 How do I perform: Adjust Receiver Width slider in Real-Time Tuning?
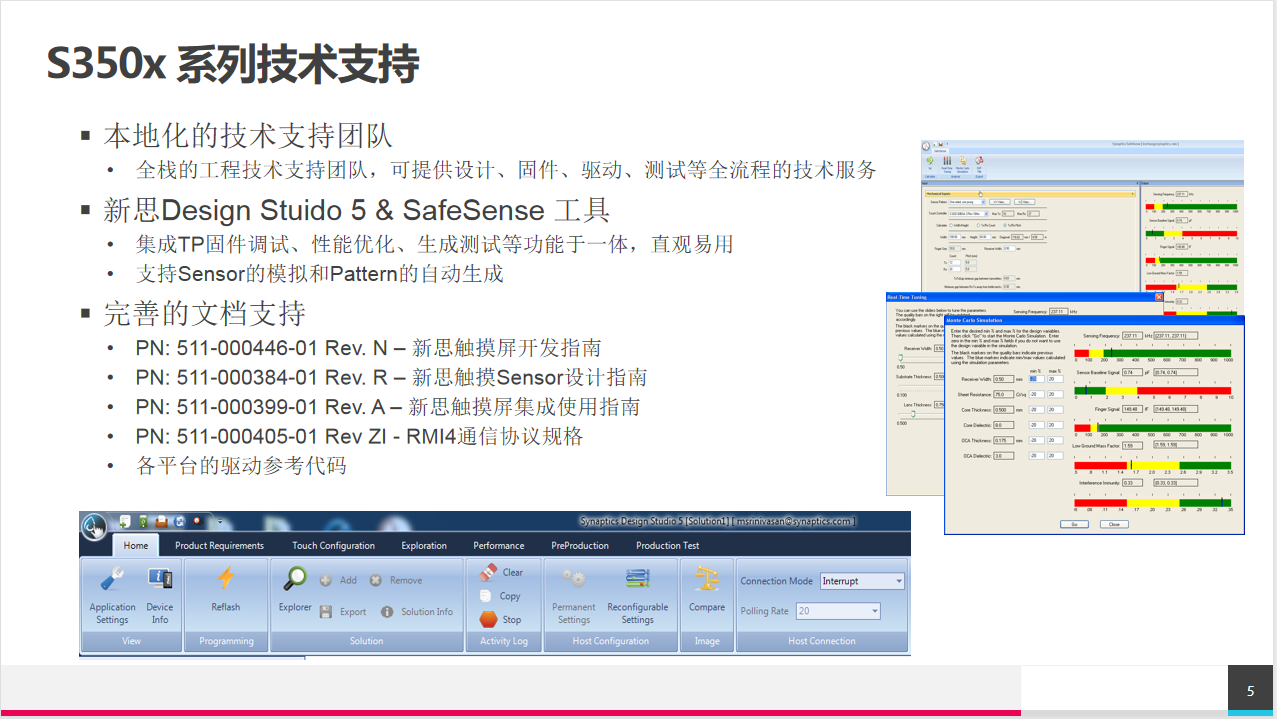[x=900, y=357]
